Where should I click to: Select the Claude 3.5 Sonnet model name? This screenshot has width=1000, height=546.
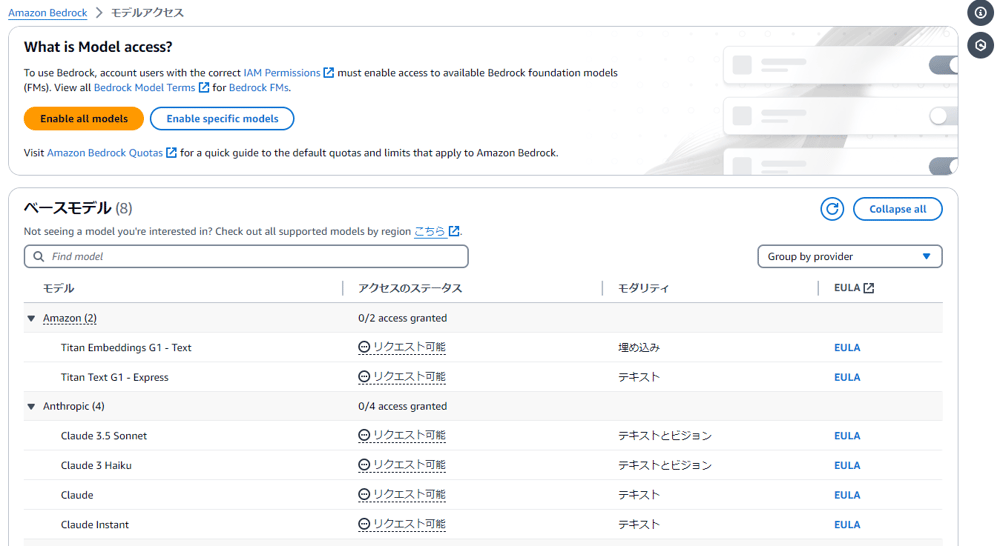click(104, 436)
